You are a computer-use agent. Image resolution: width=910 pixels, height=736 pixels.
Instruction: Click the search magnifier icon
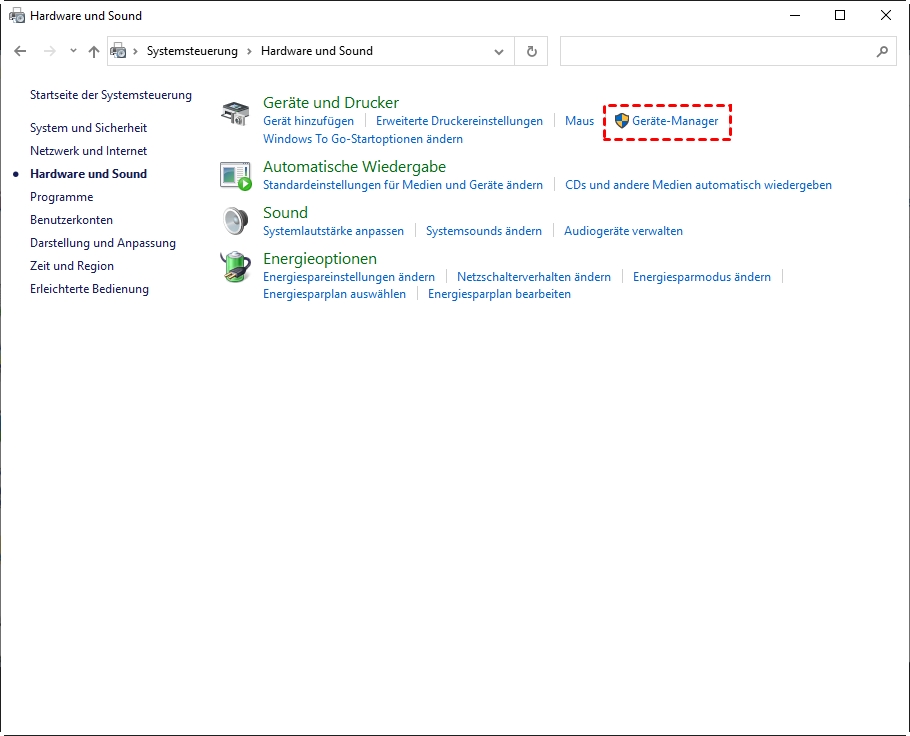tap(882, 51)
